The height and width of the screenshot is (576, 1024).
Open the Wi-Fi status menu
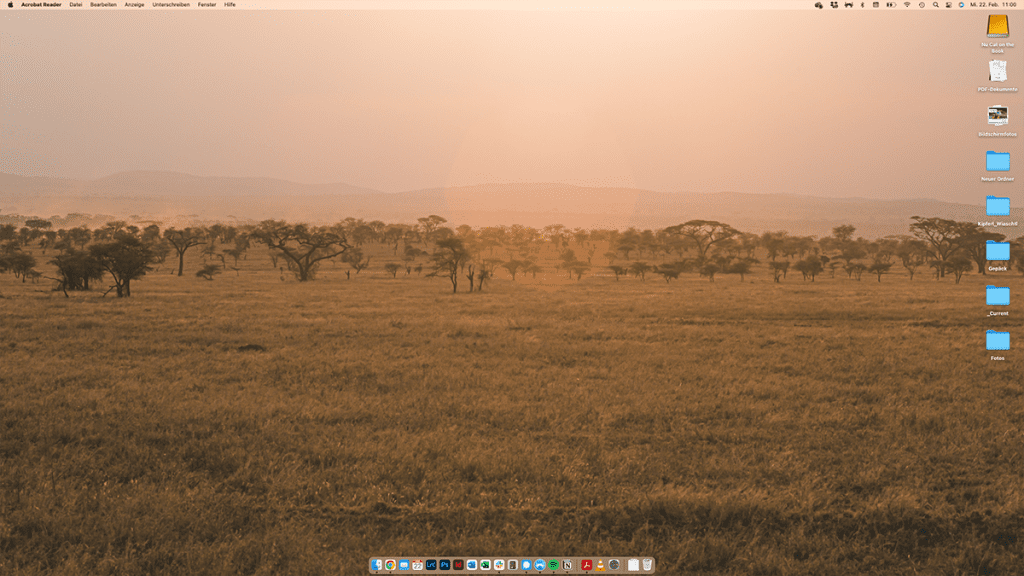(907, 4)
